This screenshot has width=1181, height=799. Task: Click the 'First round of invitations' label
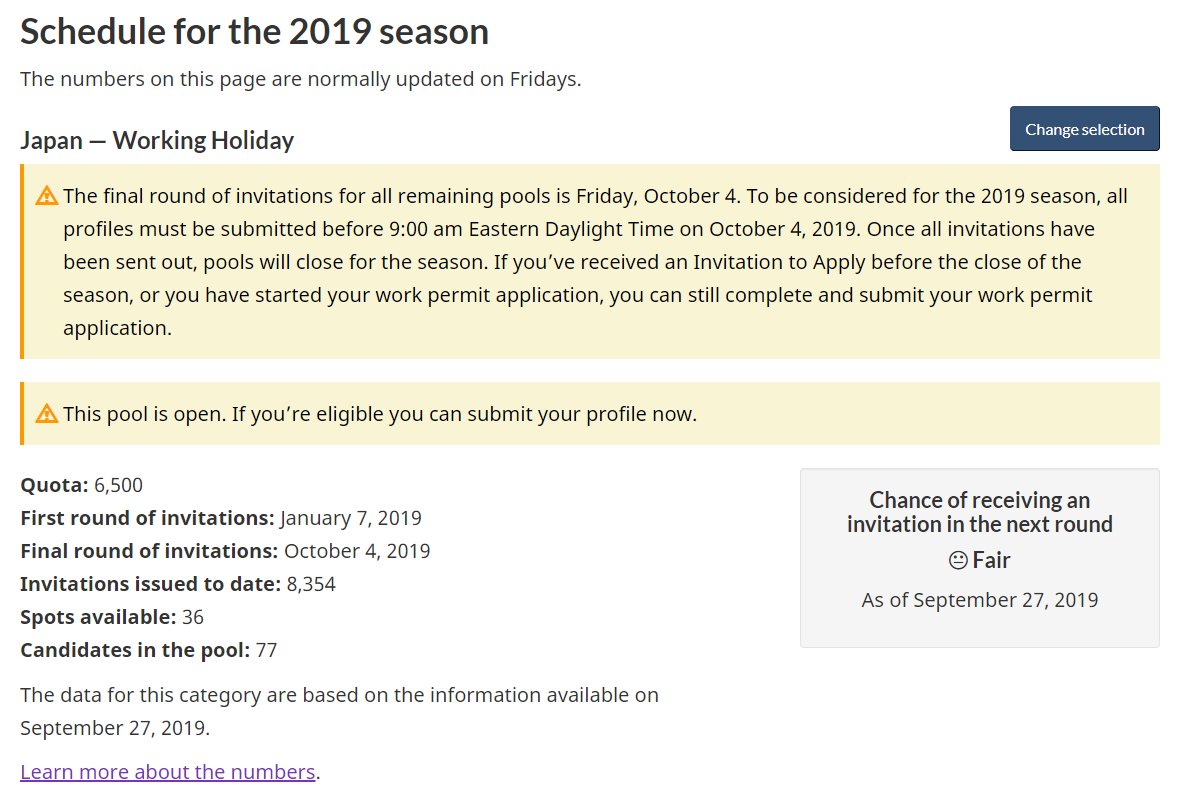pyautogui.click(x=148, y=518)
